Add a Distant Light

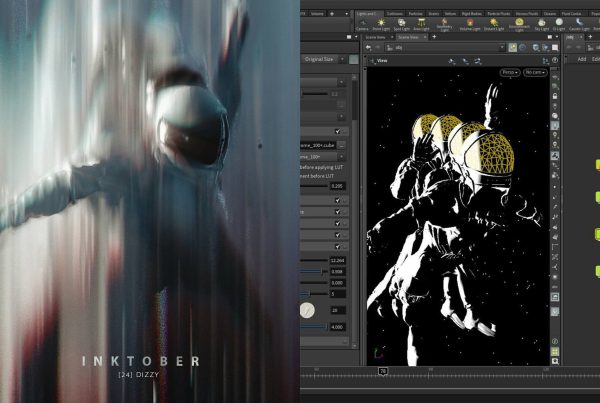[494, 24]
